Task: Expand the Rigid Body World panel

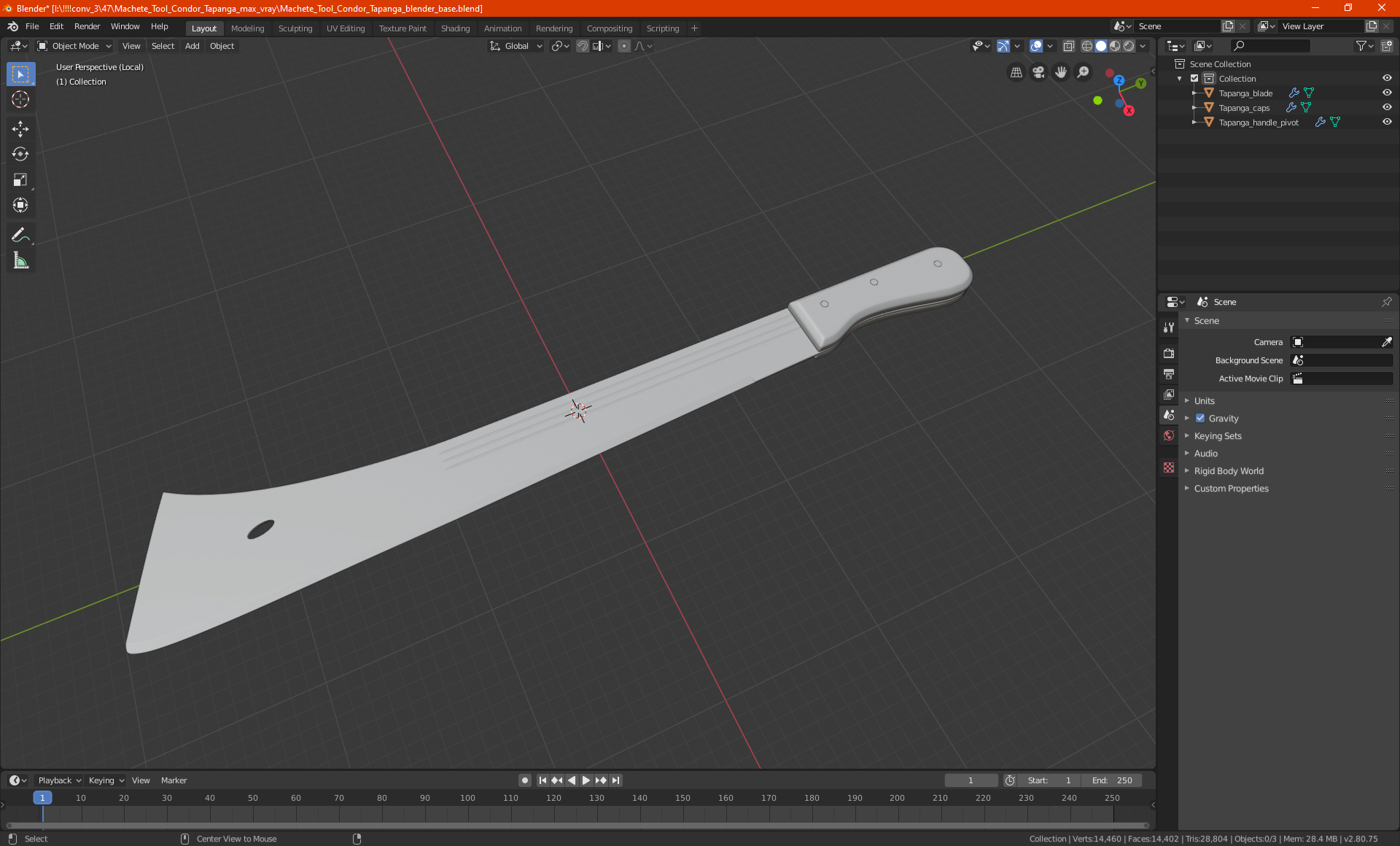Action: point(1229,471)
